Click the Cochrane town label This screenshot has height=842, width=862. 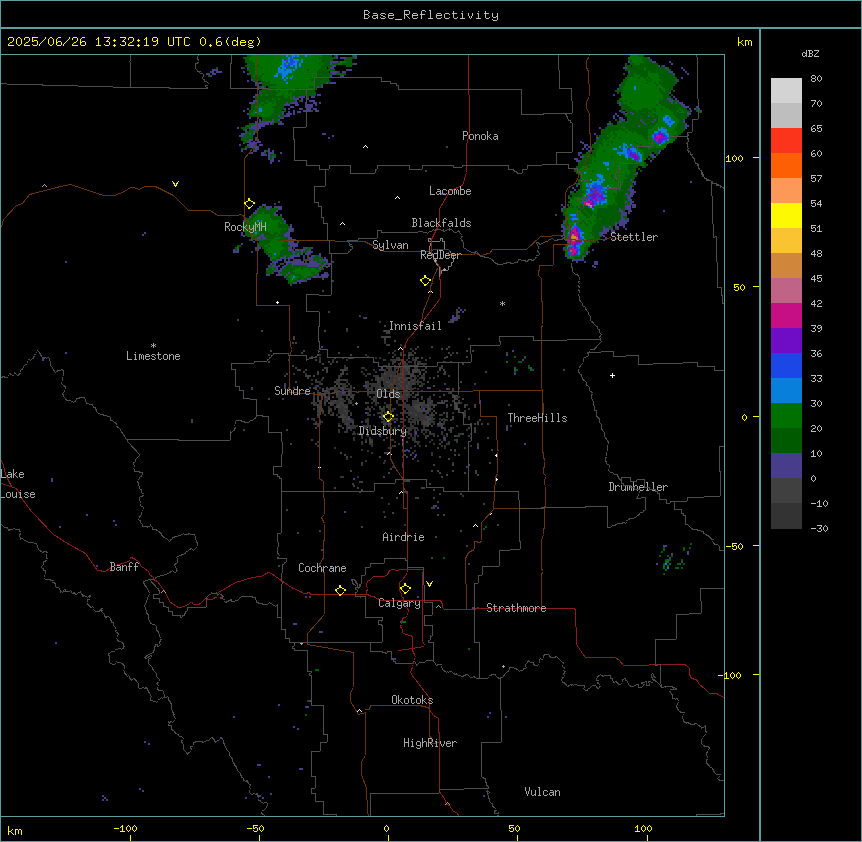(x=322, y=568)
